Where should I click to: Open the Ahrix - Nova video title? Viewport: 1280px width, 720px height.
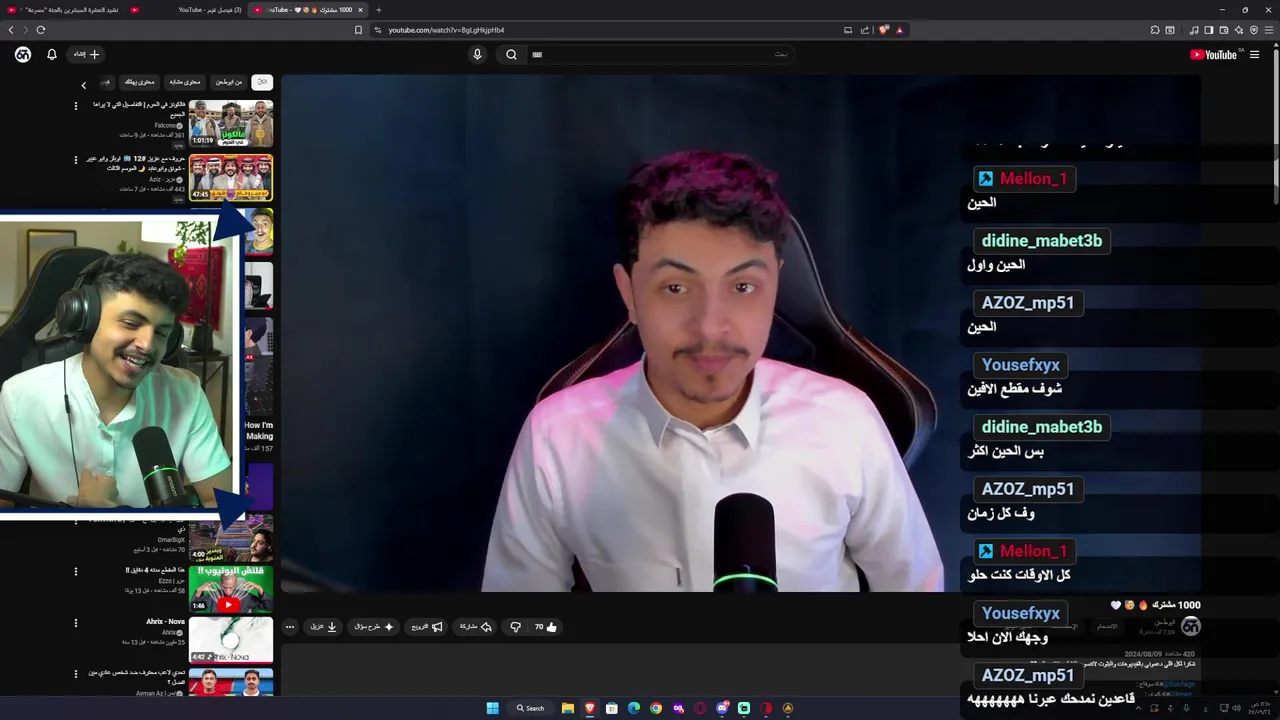pos(165,622)
